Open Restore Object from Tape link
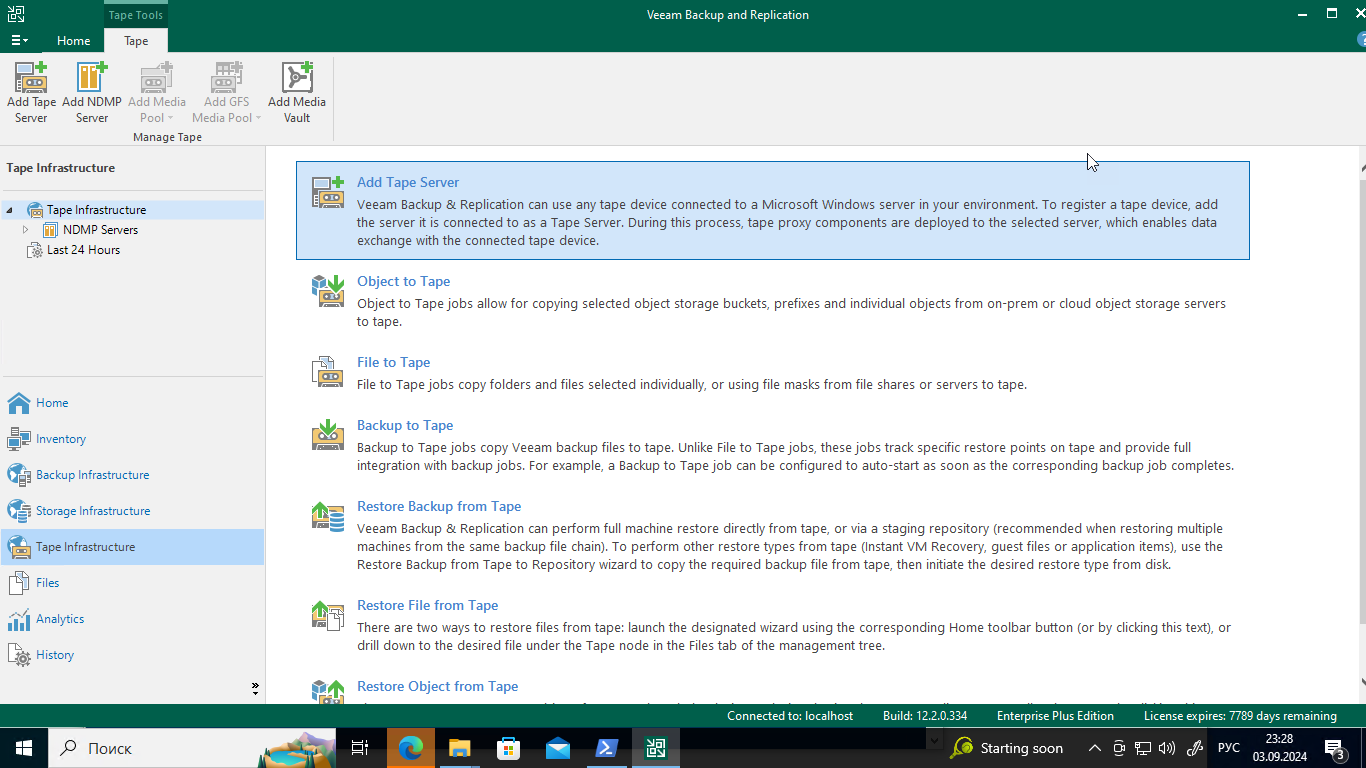 pos(437,686)
